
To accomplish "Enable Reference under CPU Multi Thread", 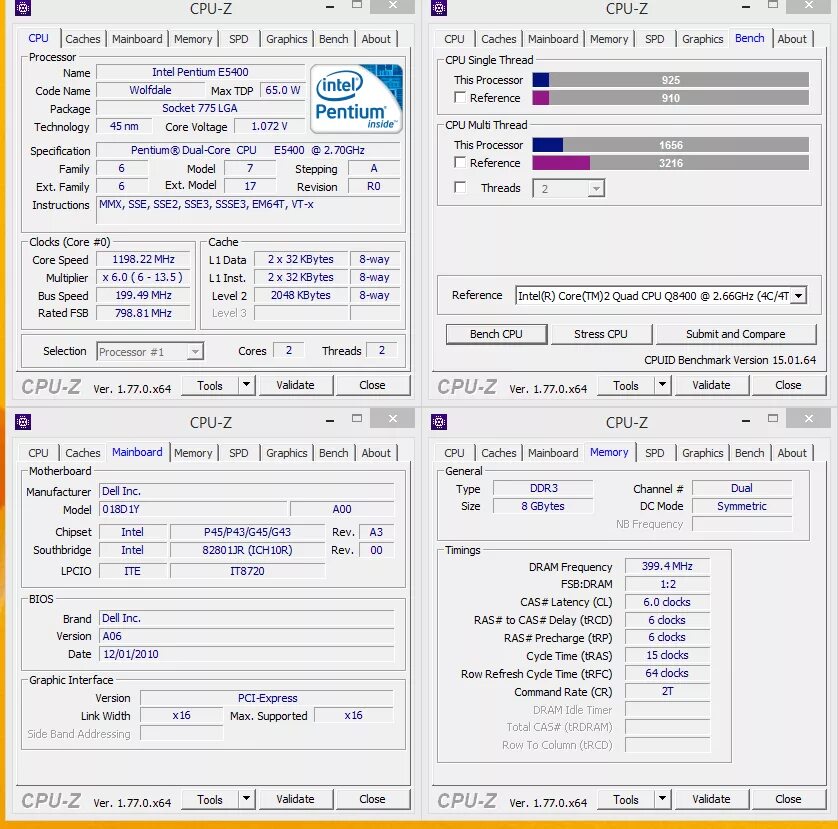I will pos(458,163).
